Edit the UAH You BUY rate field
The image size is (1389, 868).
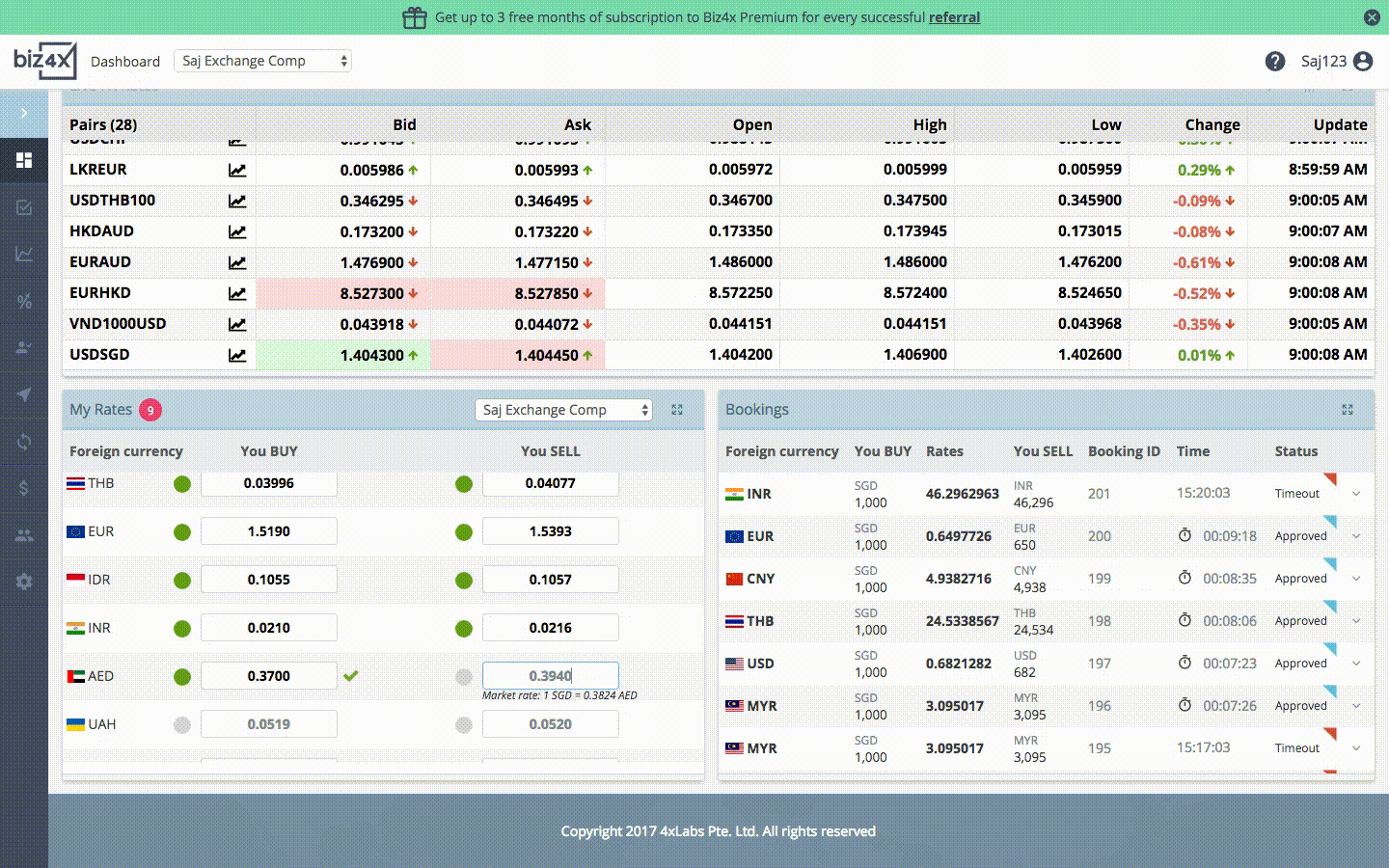(269, 724)
